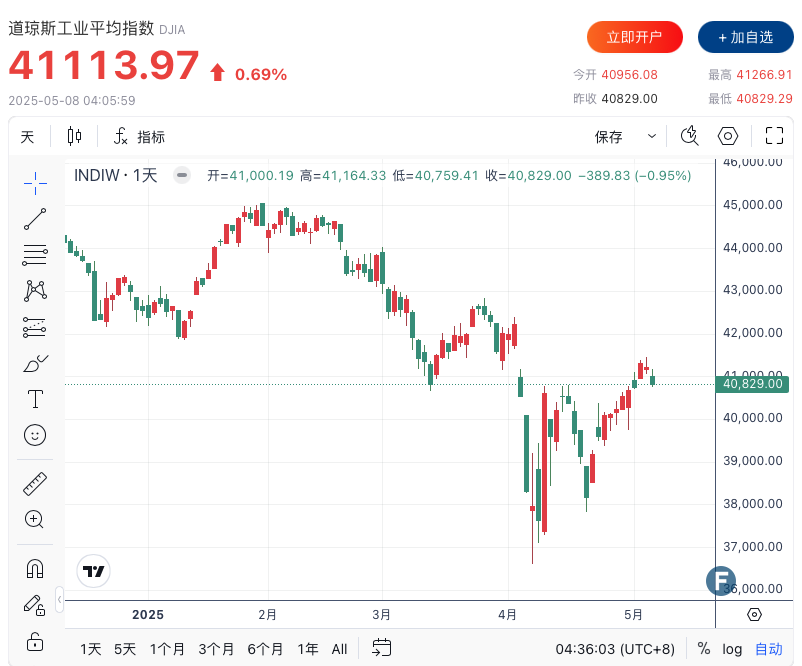The image size is (802, 666).
Task: Select the ruler measure tool
Action: (x=35, y=484)
